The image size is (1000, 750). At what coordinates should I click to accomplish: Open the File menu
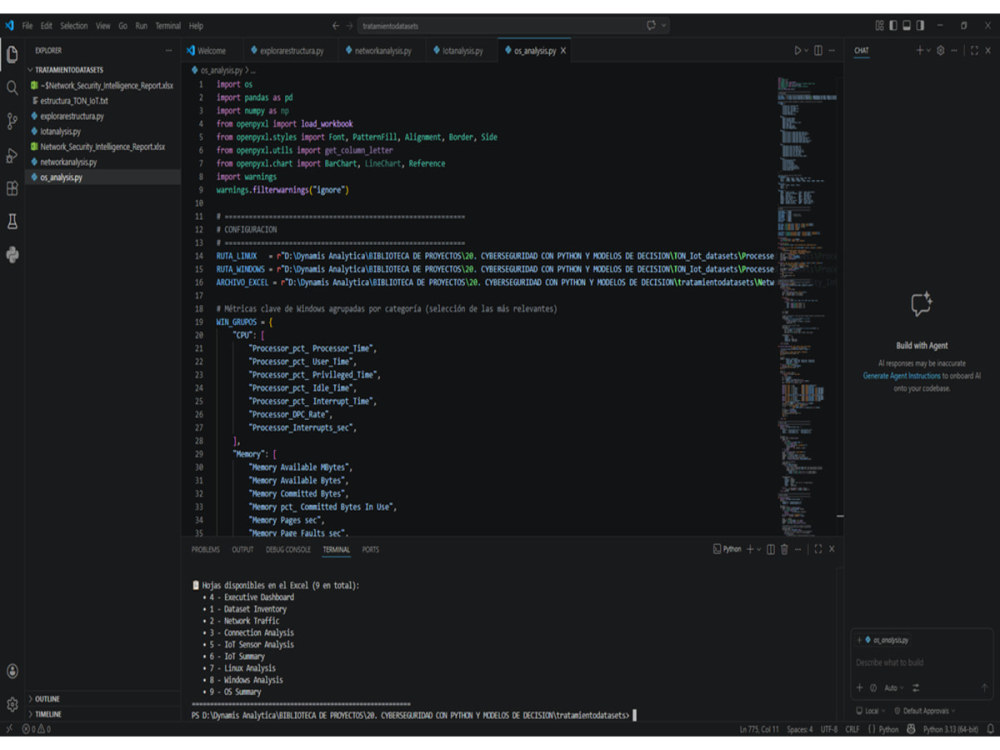pos(27,26)
